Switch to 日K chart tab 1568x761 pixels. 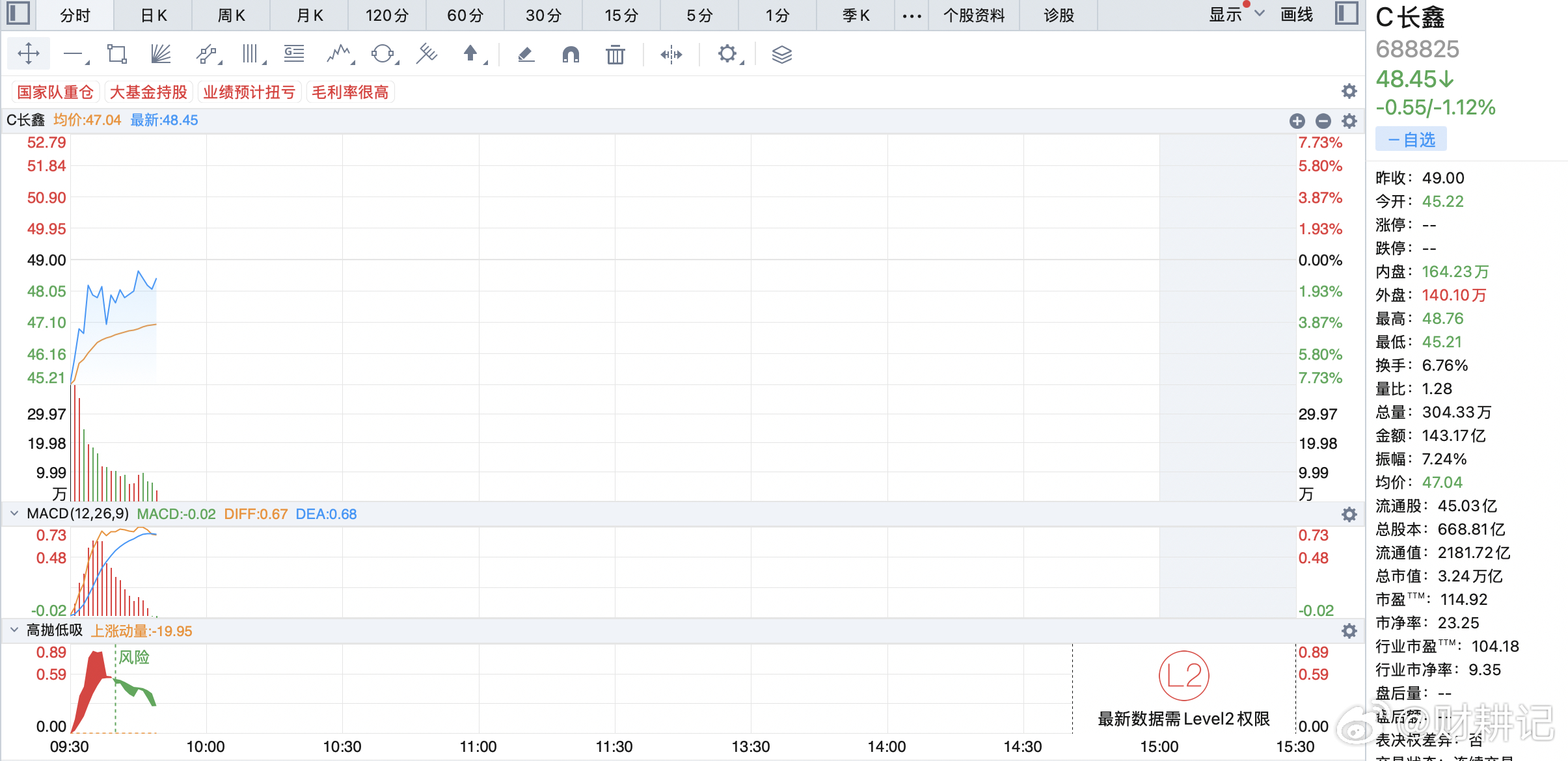[154, 16]
